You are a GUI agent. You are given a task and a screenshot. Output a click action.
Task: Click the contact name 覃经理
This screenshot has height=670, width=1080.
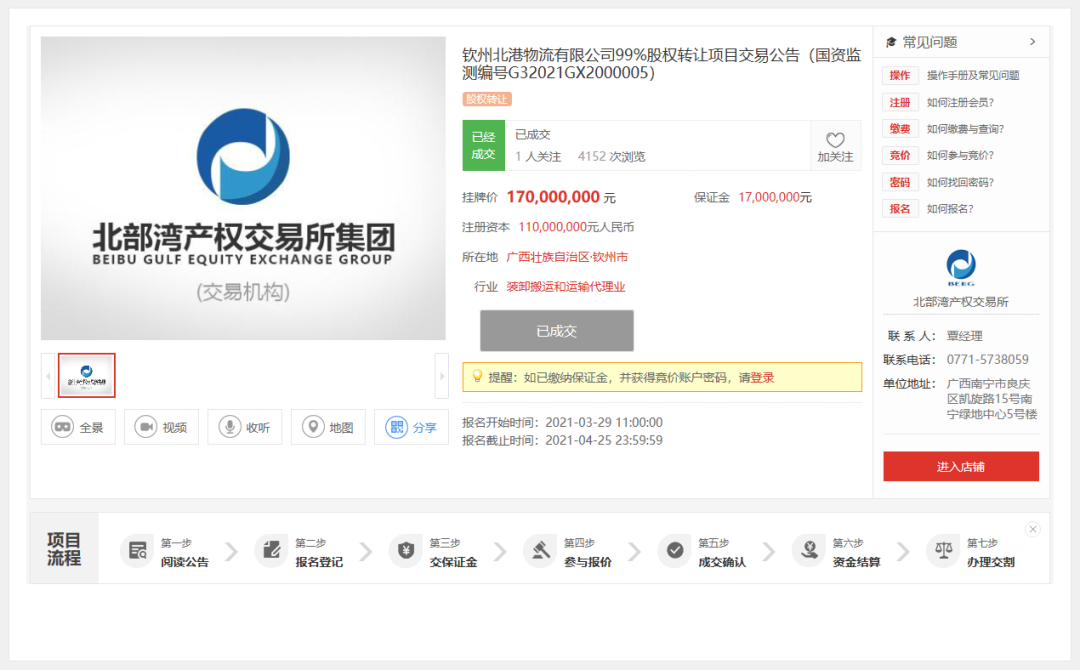(964, 336)
